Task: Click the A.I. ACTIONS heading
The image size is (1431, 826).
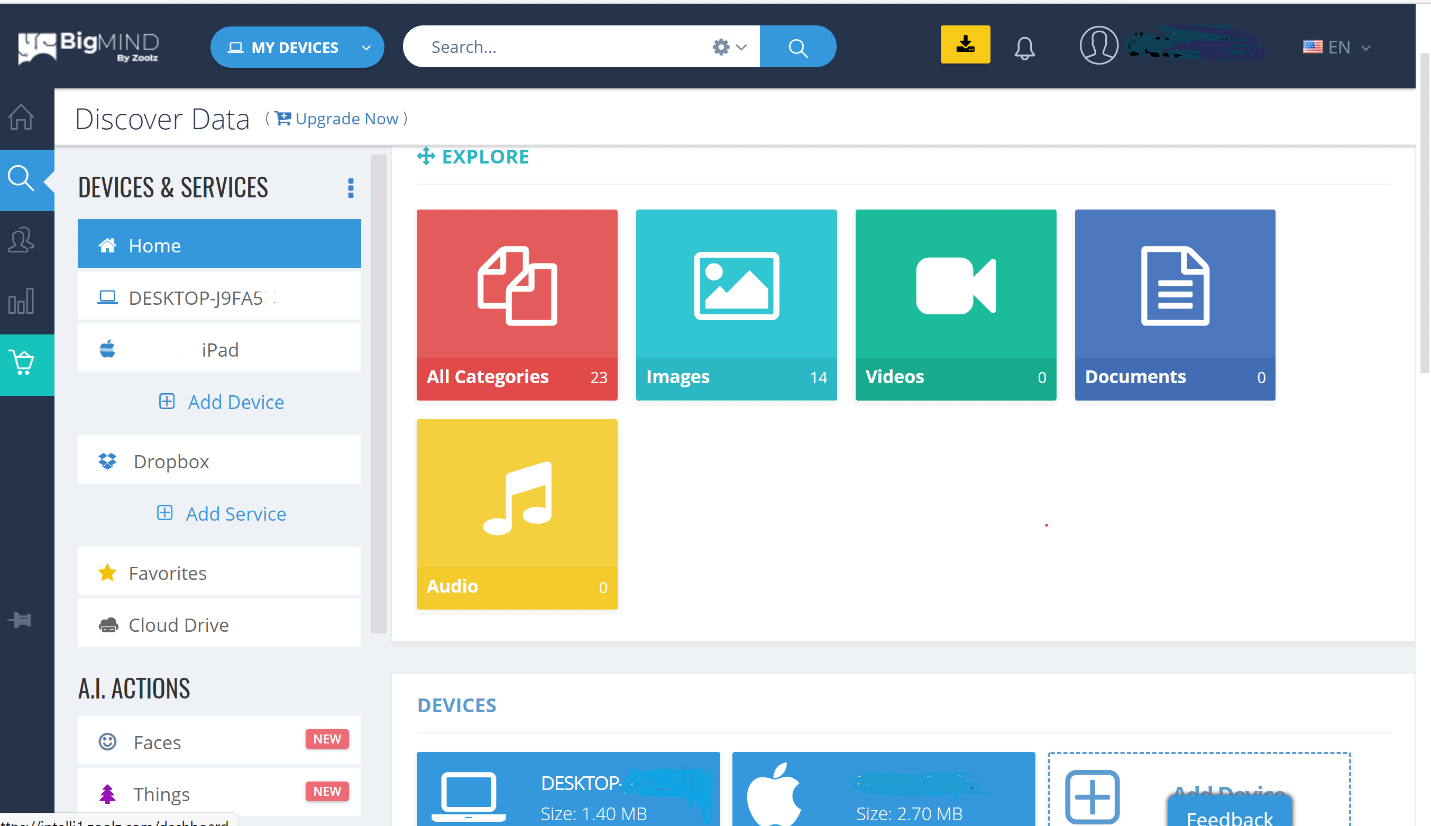Action: coord(134,688)
